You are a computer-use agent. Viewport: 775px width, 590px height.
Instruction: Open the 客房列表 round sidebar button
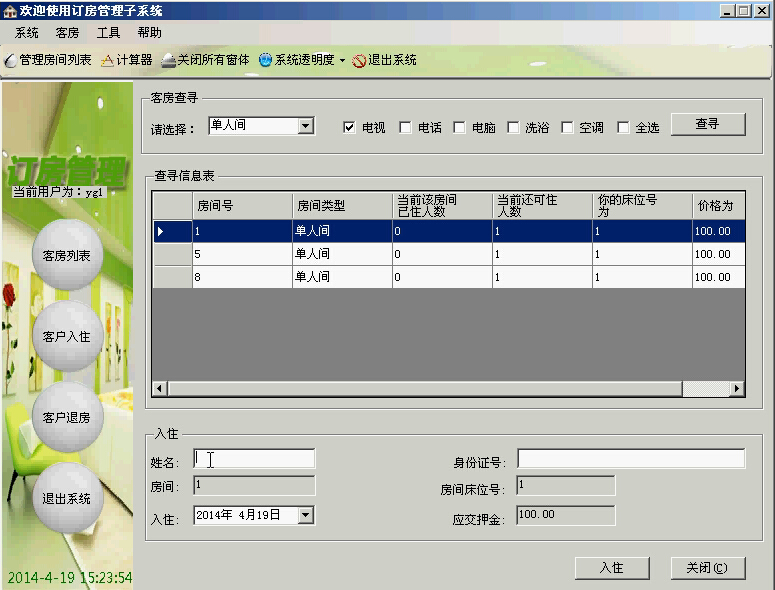[x=67, y=255]
